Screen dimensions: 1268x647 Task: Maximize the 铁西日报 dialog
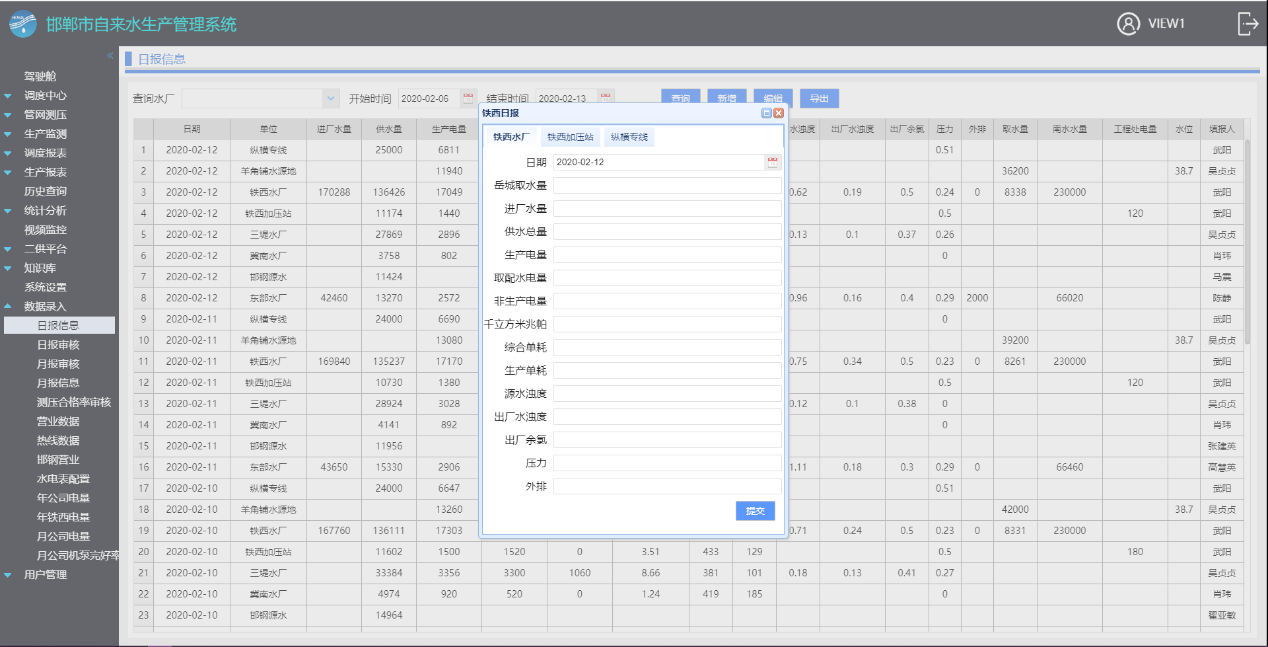point(766,113)
